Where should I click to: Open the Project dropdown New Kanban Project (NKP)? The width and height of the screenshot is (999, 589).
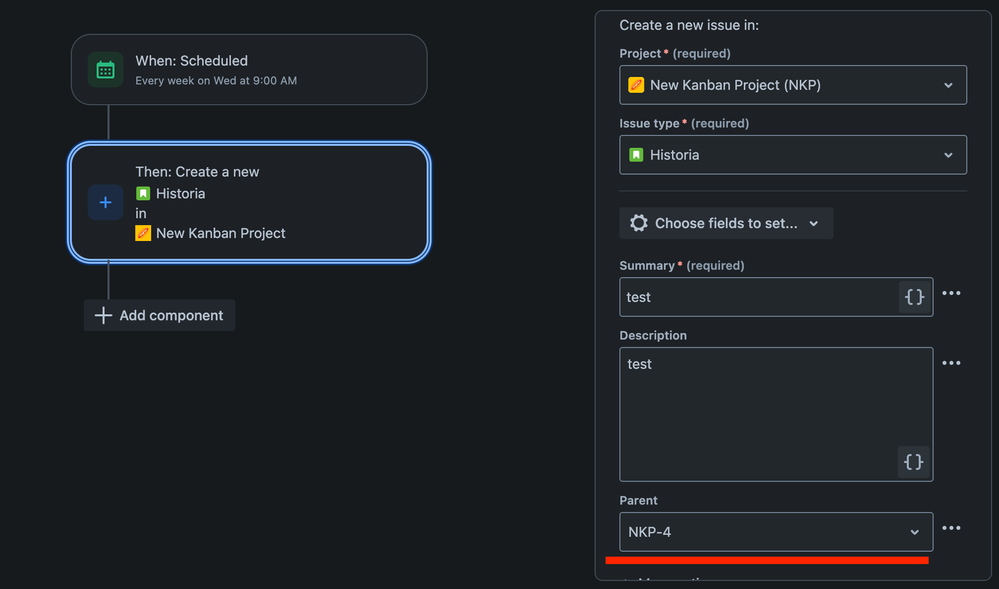coord(793,85)
